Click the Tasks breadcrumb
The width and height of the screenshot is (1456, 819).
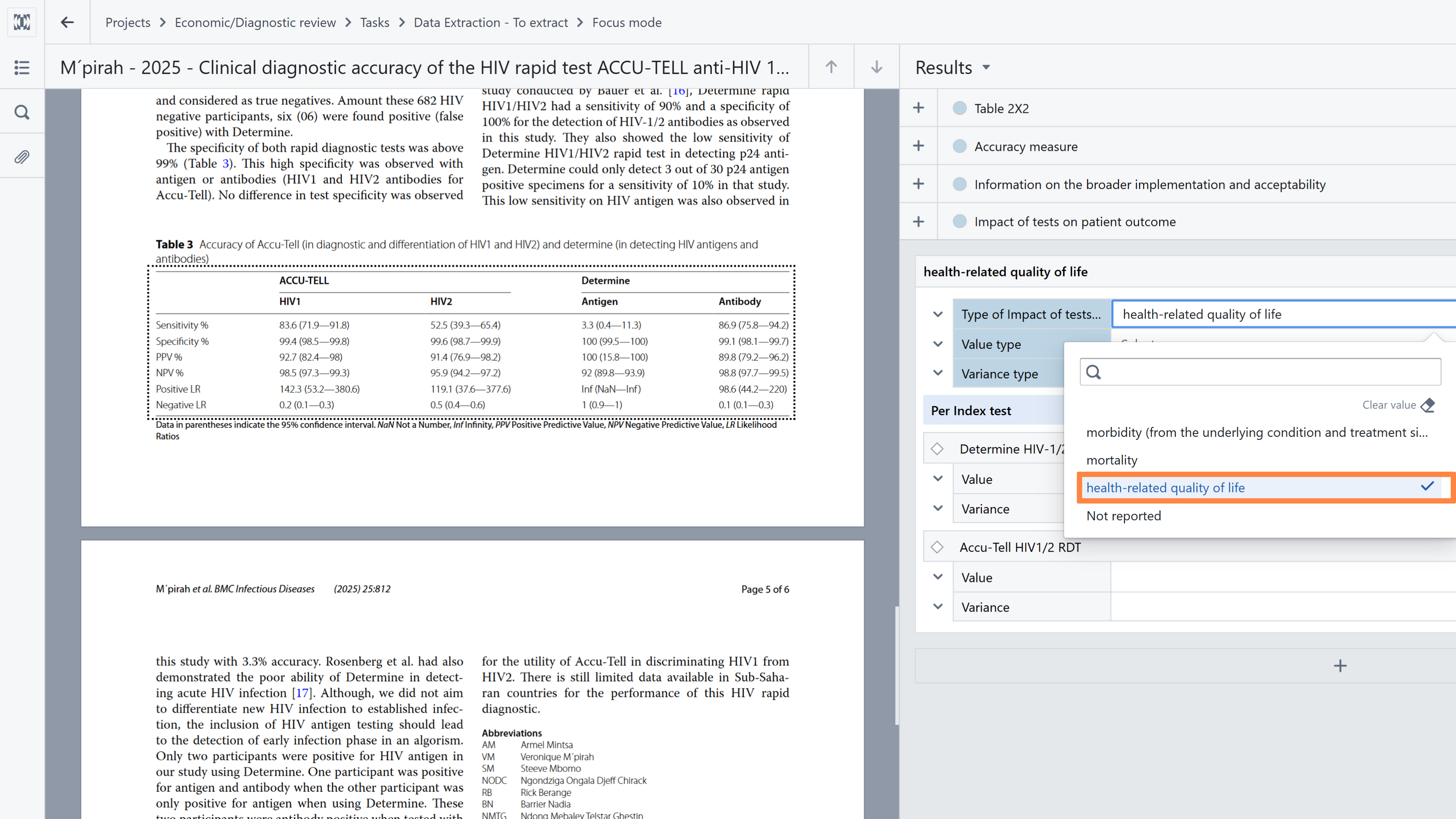click(x=375, y=23)
